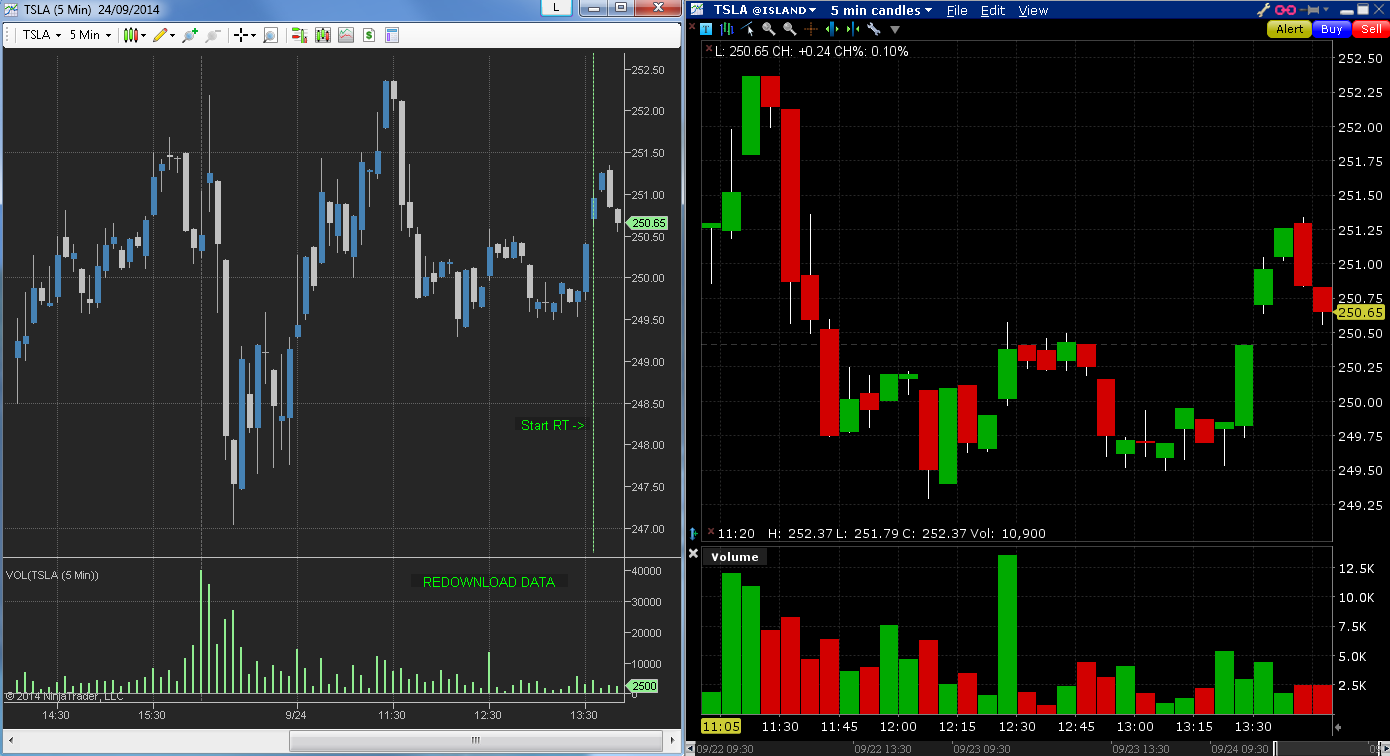The width and height of the screenshot is (1390, 756).
Task: Click the yellow Alert button
Action: [1289, 29]
